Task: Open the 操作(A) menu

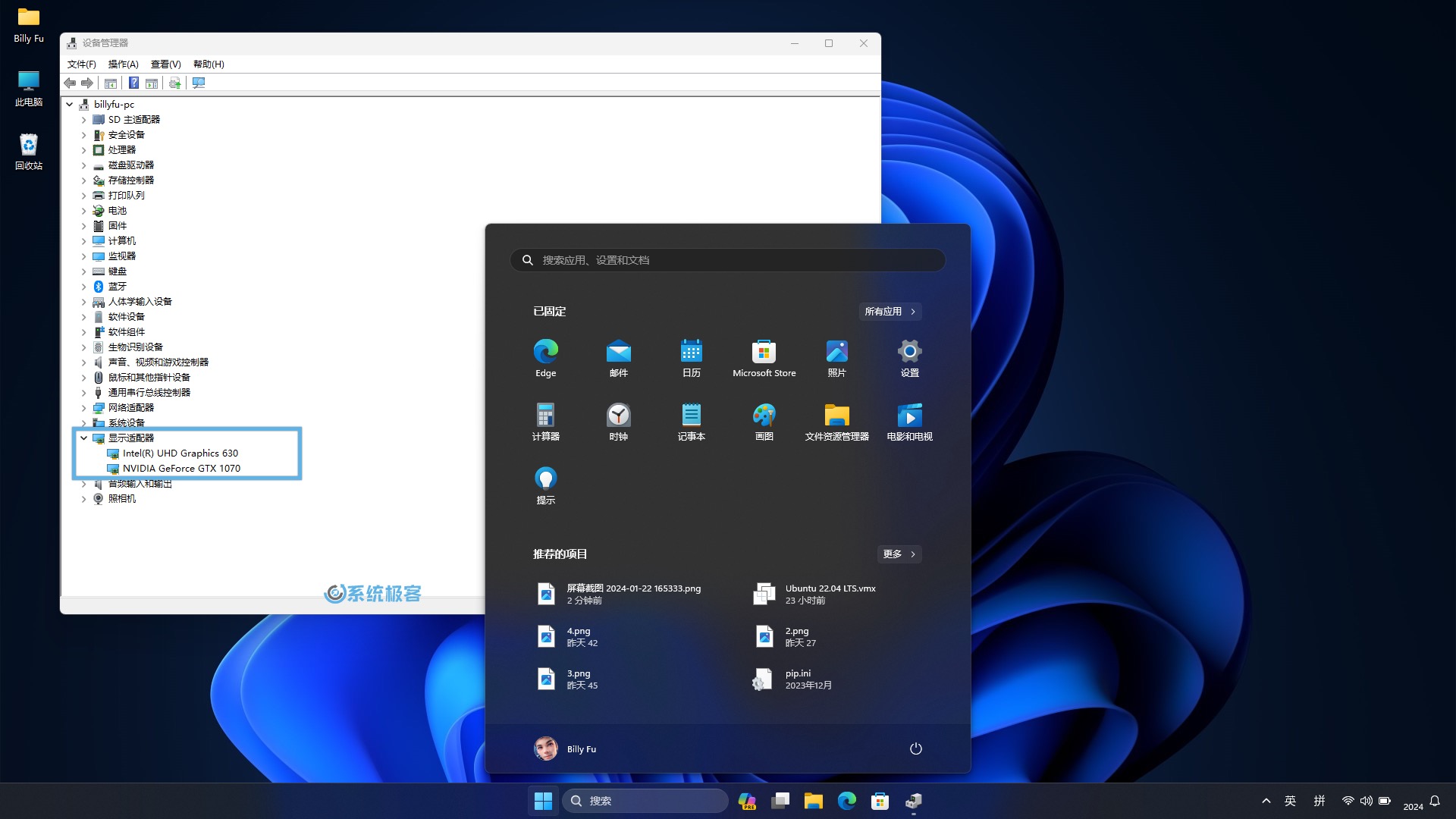Action: coord(123,64)
